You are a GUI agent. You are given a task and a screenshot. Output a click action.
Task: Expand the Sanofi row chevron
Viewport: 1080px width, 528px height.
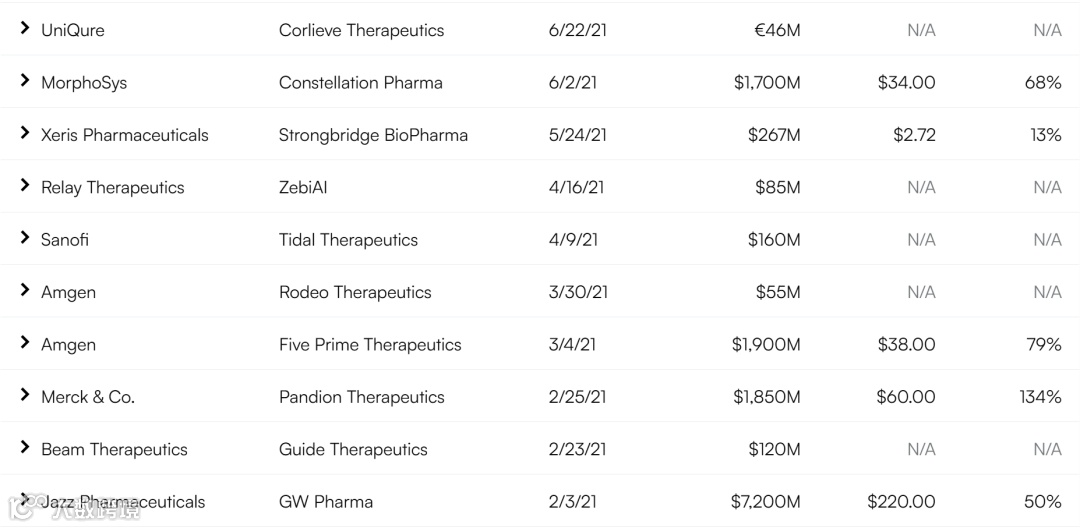point(25,238)
